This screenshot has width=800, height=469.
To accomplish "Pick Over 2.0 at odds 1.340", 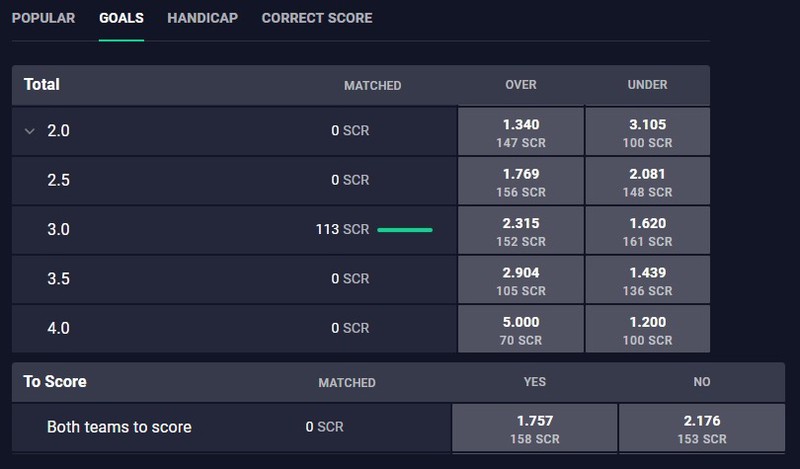I will click(520, 131).
